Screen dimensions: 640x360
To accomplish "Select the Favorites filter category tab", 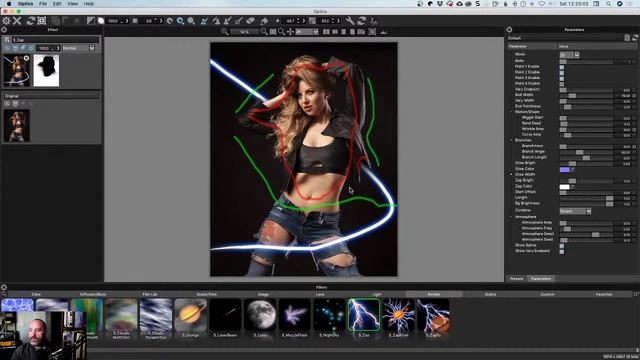I will (604, 294).
